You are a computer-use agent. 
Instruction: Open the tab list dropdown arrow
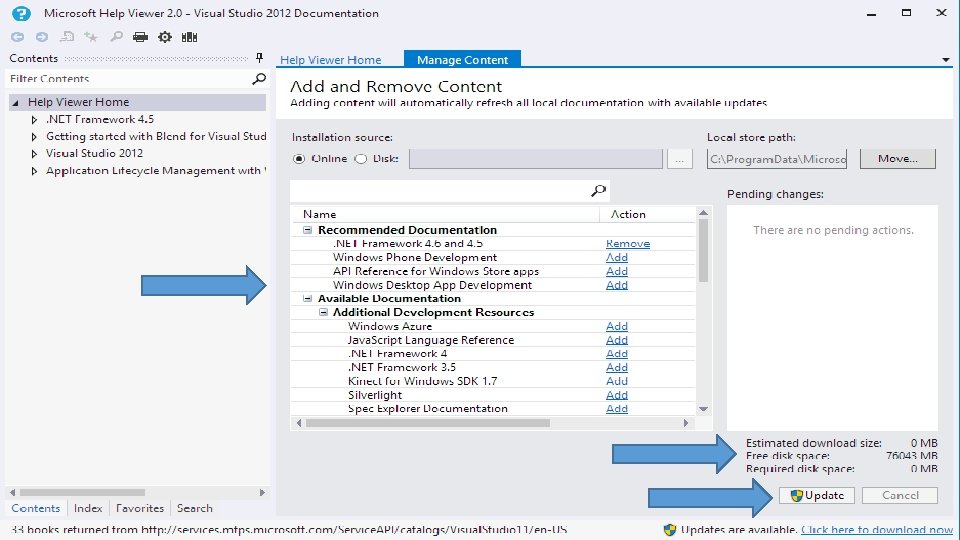(946, 60)
